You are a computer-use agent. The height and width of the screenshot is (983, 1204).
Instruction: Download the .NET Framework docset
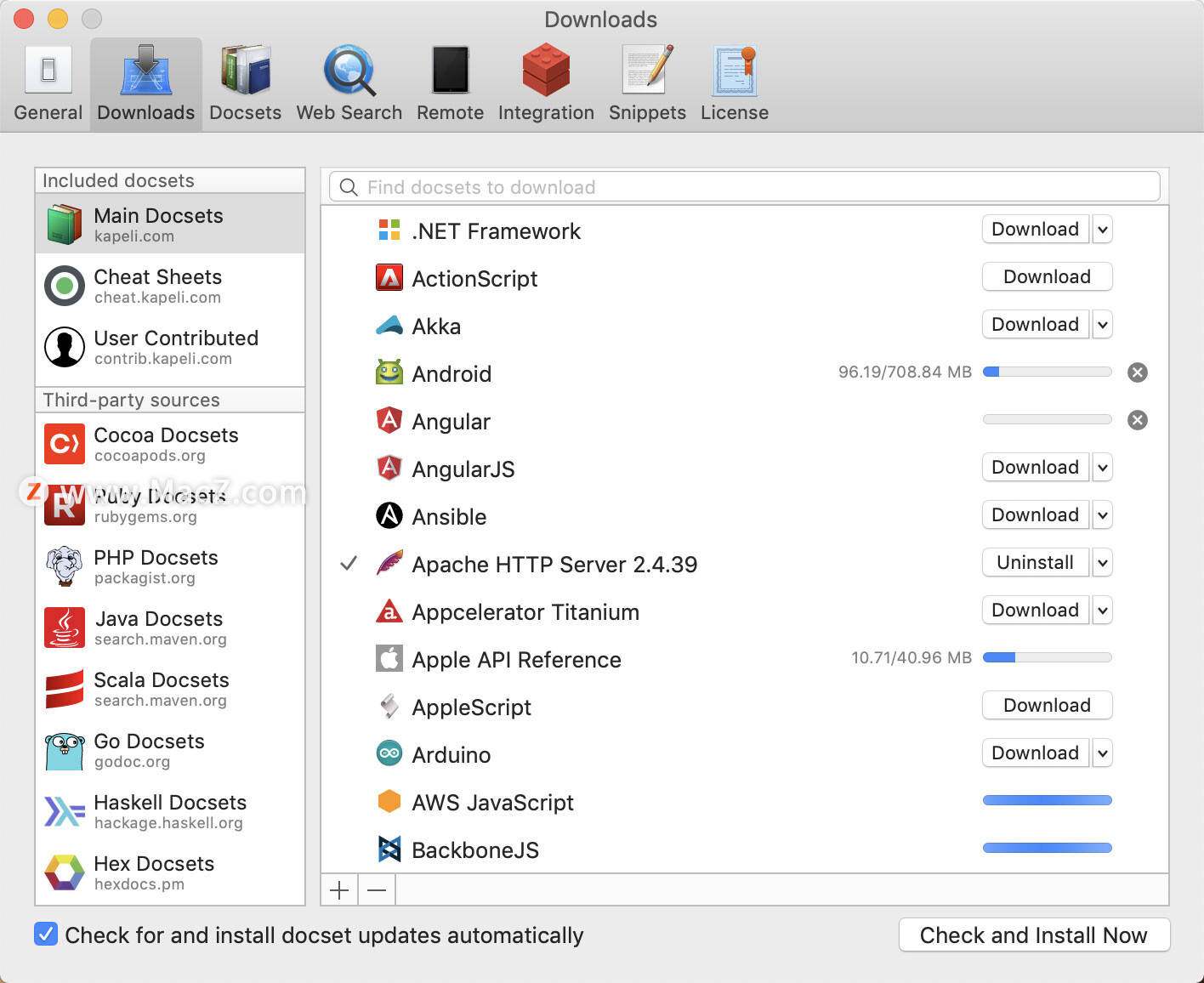[1036, 230]
